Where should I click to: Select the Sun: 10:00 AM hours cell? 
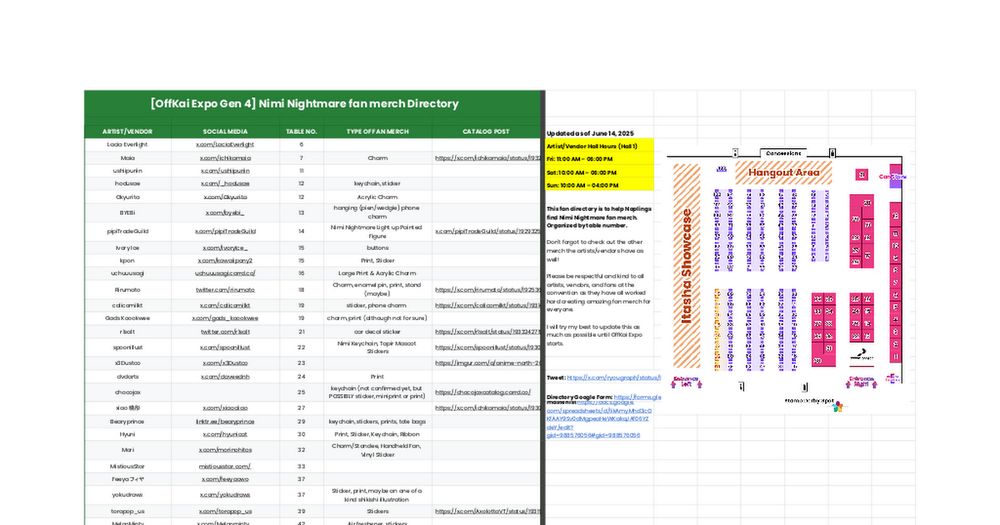tap(599, 185)
